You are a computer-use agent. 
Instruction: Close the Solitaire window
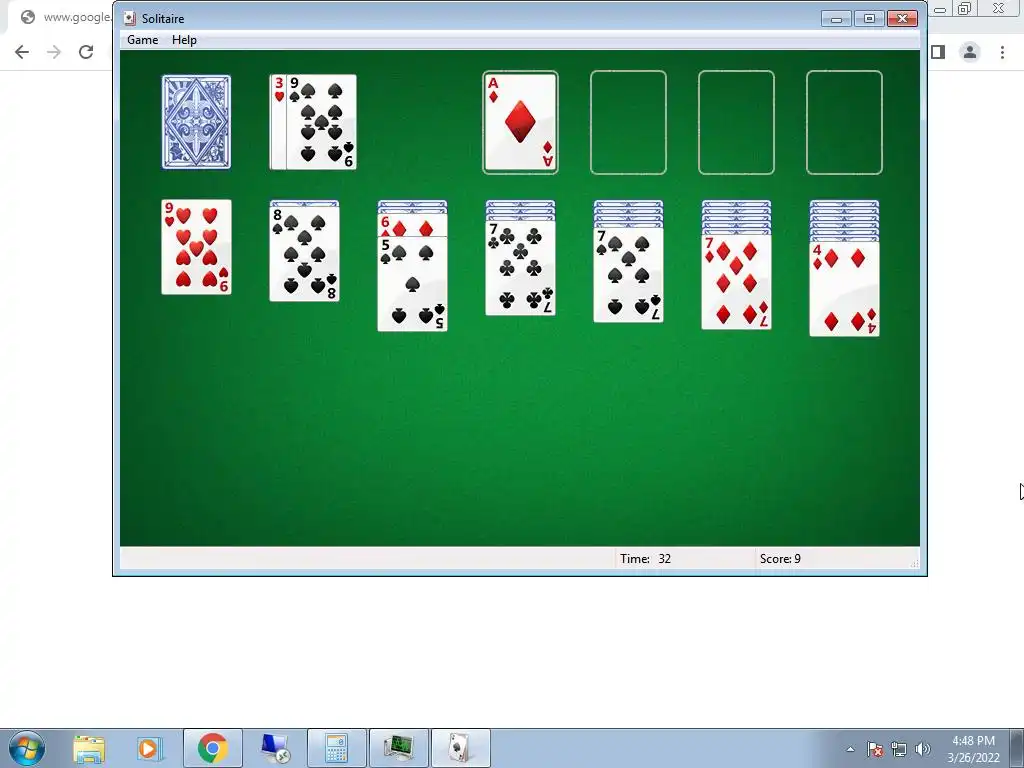pyautogui.click(x=903, y=18)
